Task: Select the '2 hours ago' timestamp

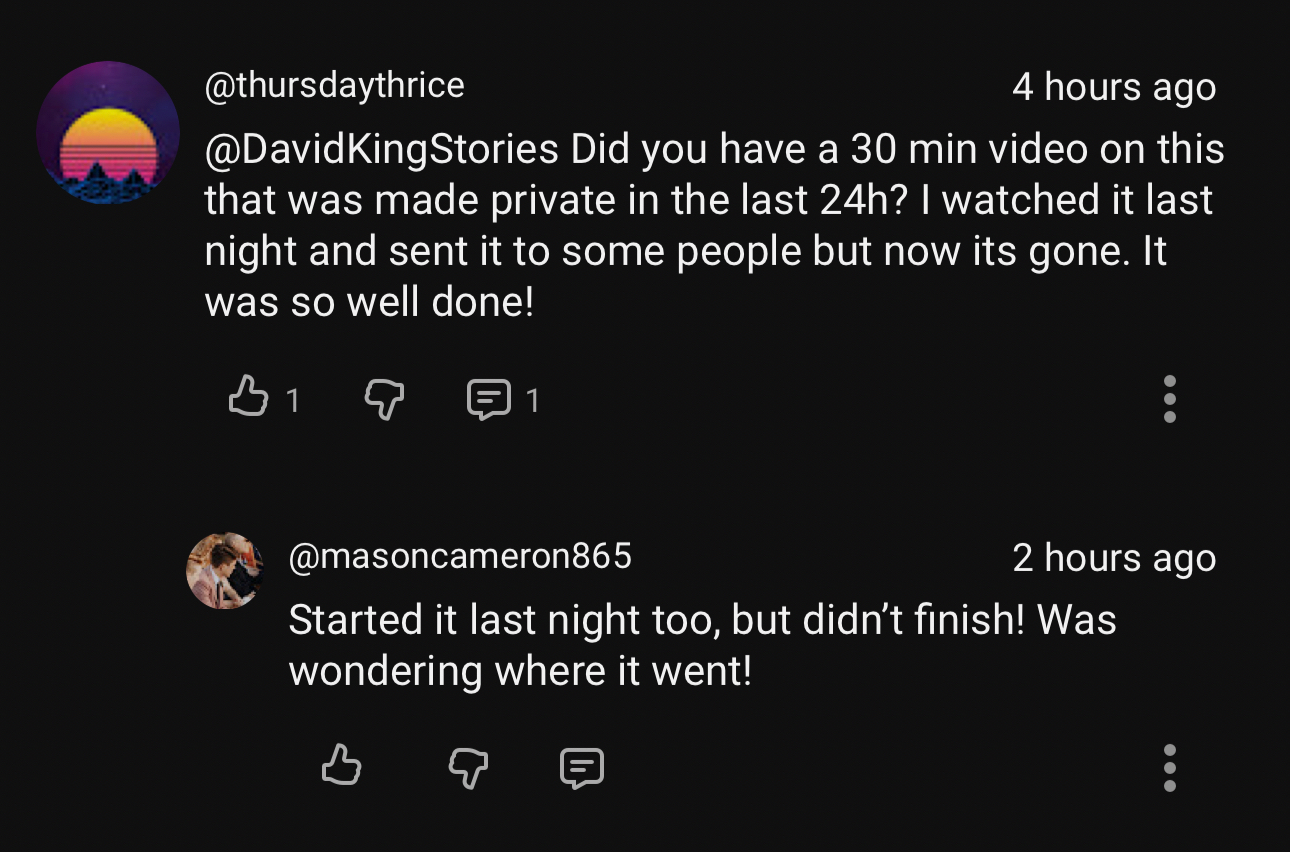Action: 1113,558
